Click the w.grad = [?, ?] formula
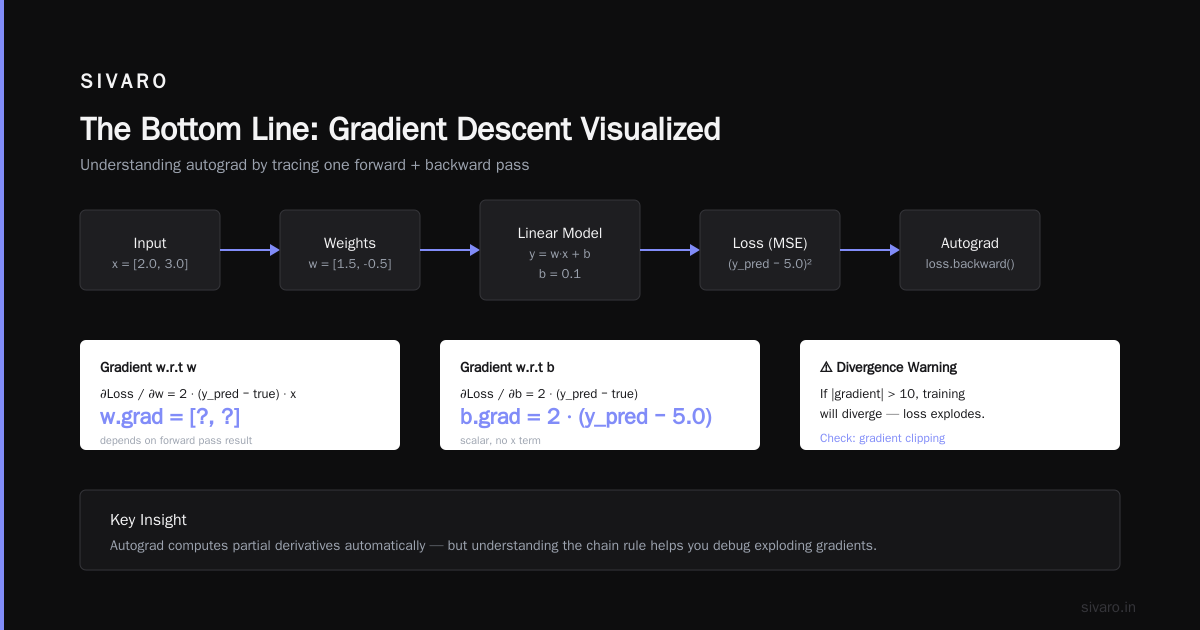This screenshot has width=1200, height=630. tap(170, 416)
